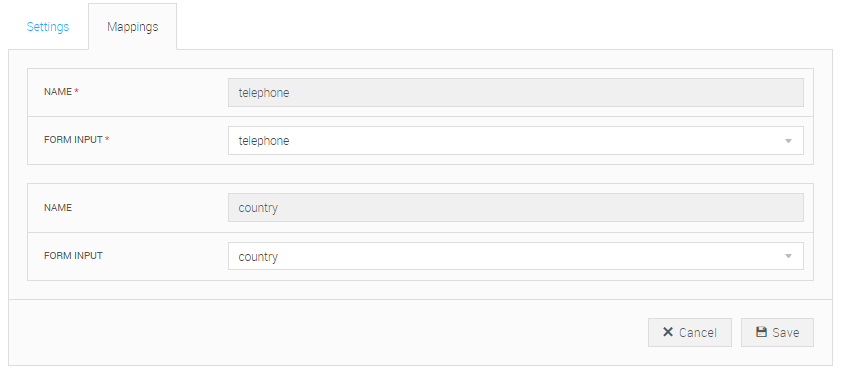
Task: Expand the country form input dropdown arrow
Action: (788, 256)
